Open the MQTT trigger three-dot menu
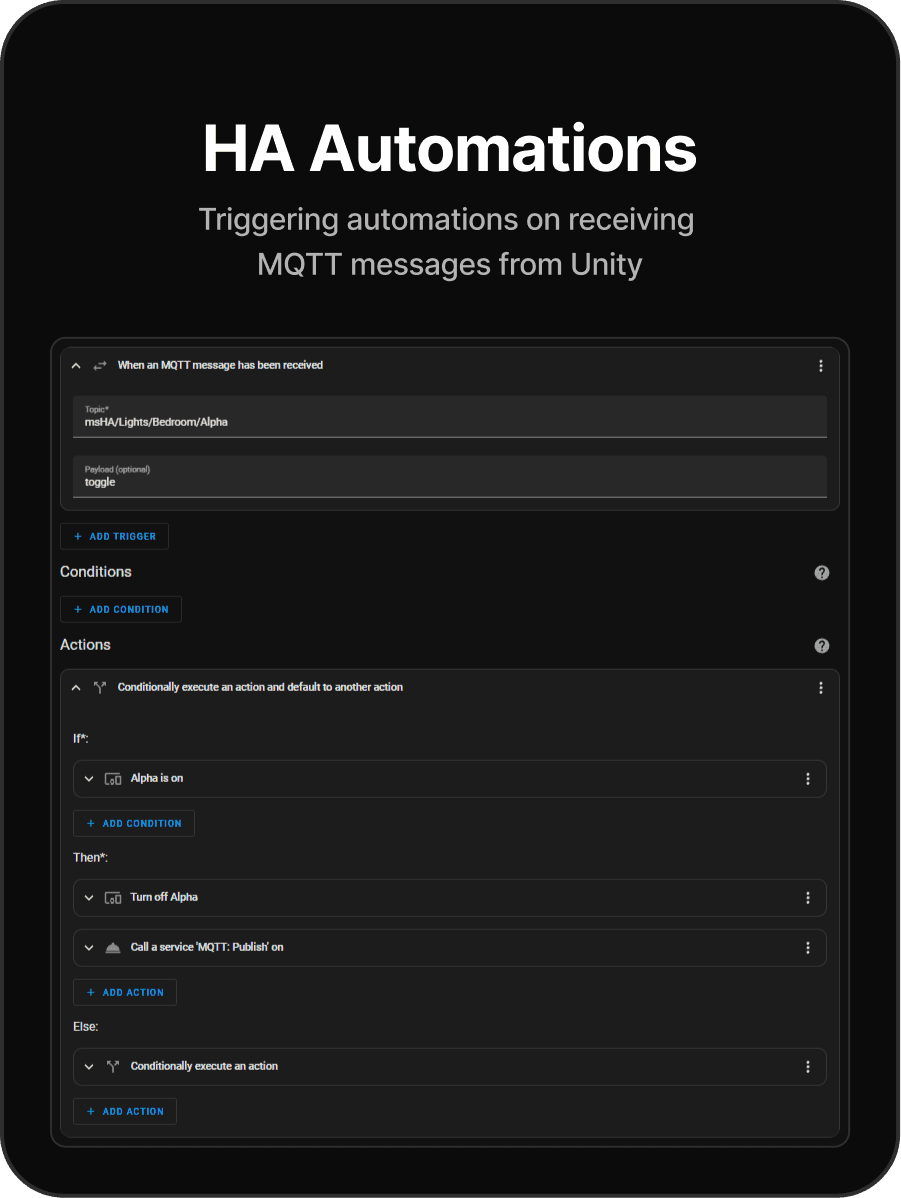 (821, 366)
